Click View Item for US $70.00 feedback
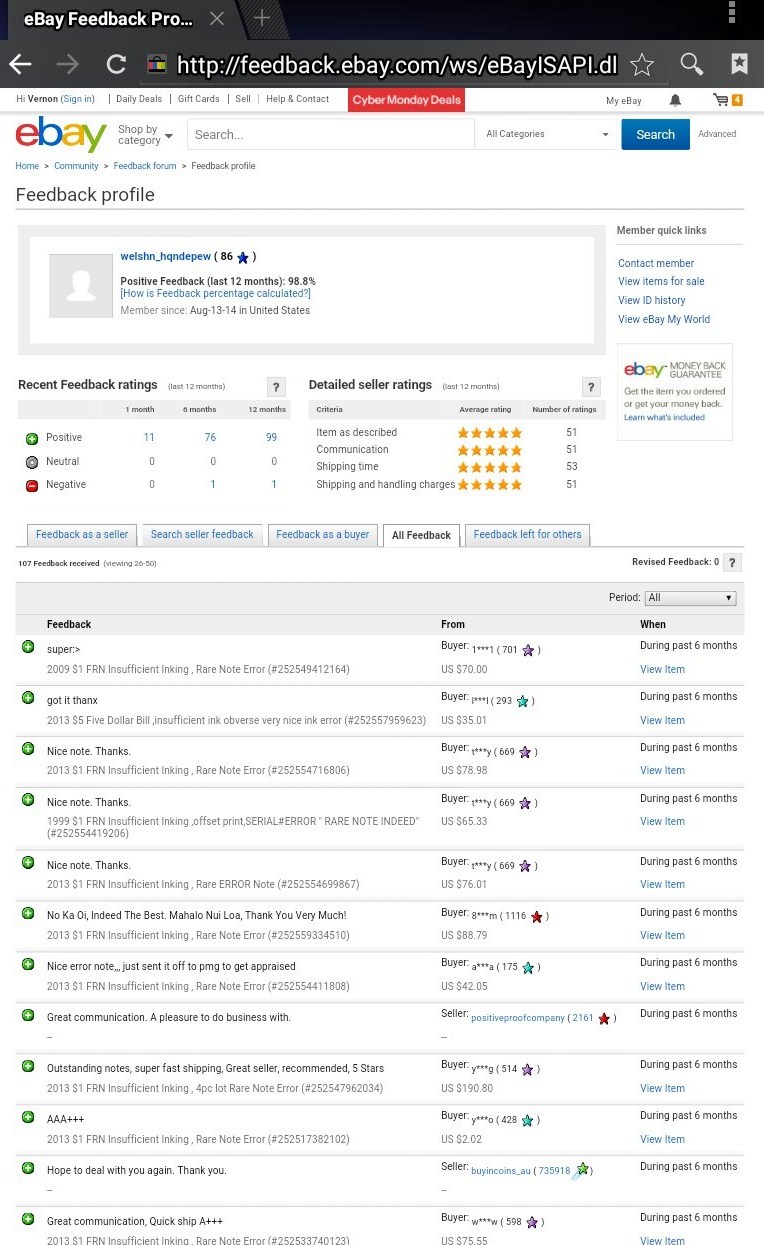Screen dimensions: 764x1245 tap(662, 670)
